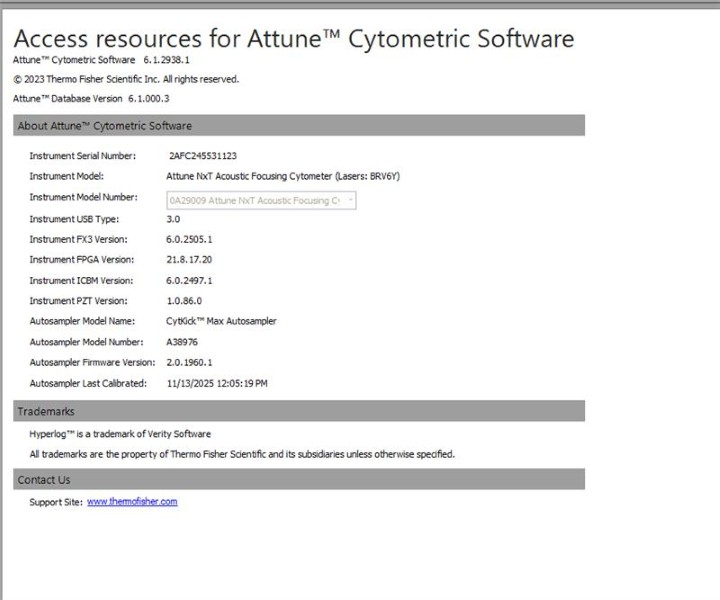
Task: Select the Trademarks section header
Action: pos(46,411)
